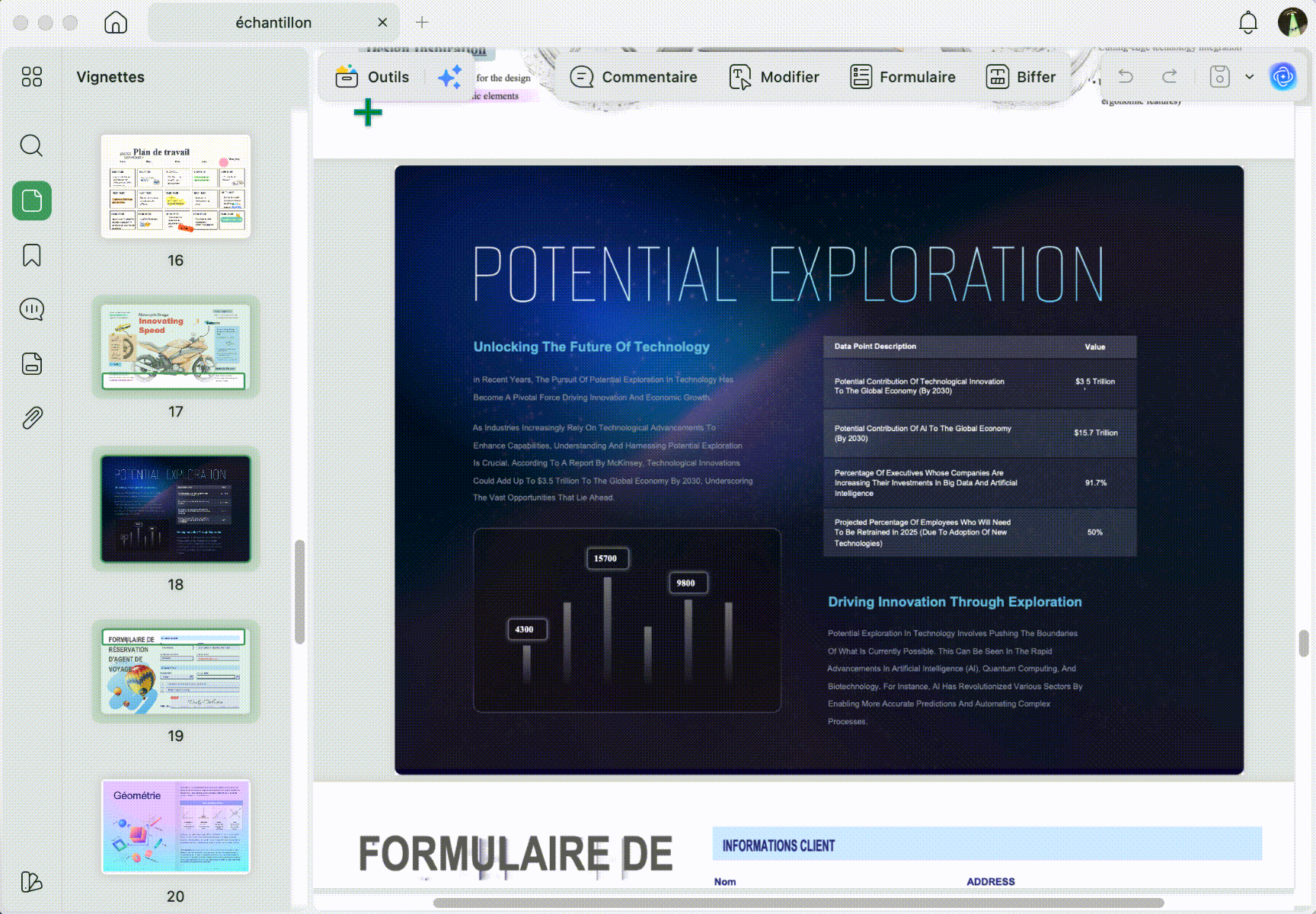Open the Outils tools menu
The image size is (1316, 914).
coord(372,77)
